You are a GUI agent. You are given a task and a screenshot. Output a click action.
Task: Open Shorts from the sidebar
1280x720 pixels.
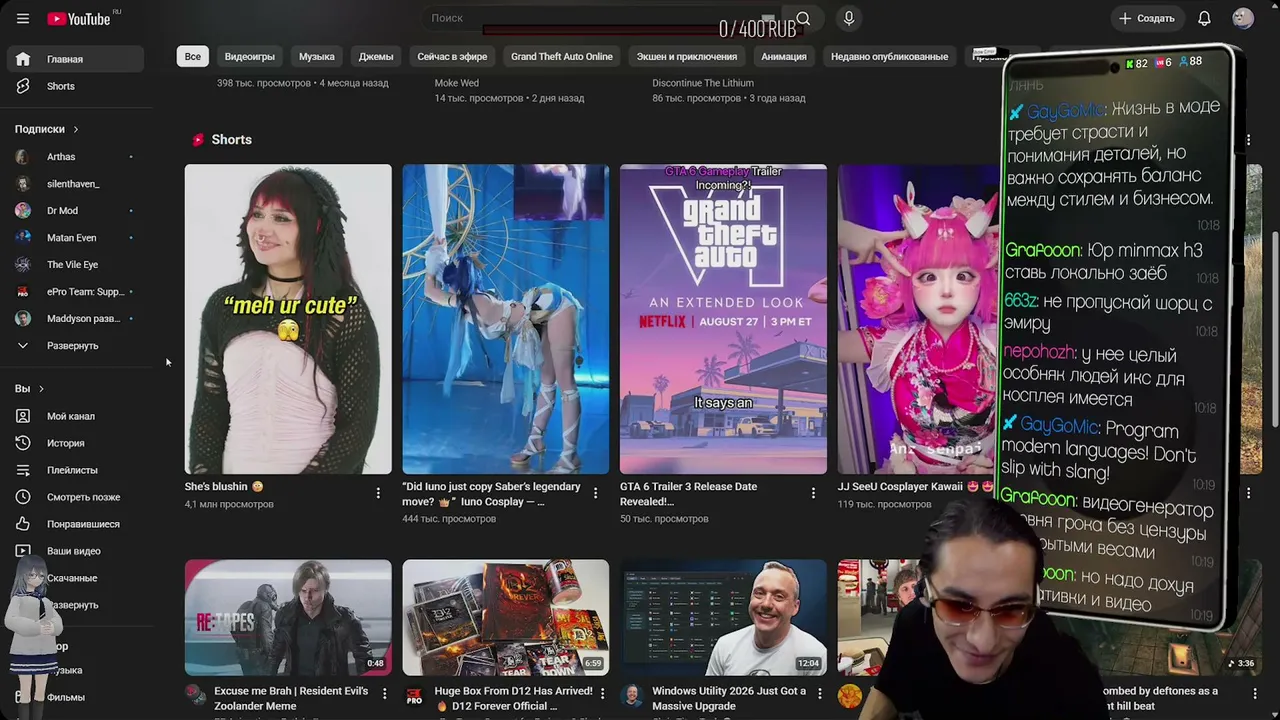76,86
